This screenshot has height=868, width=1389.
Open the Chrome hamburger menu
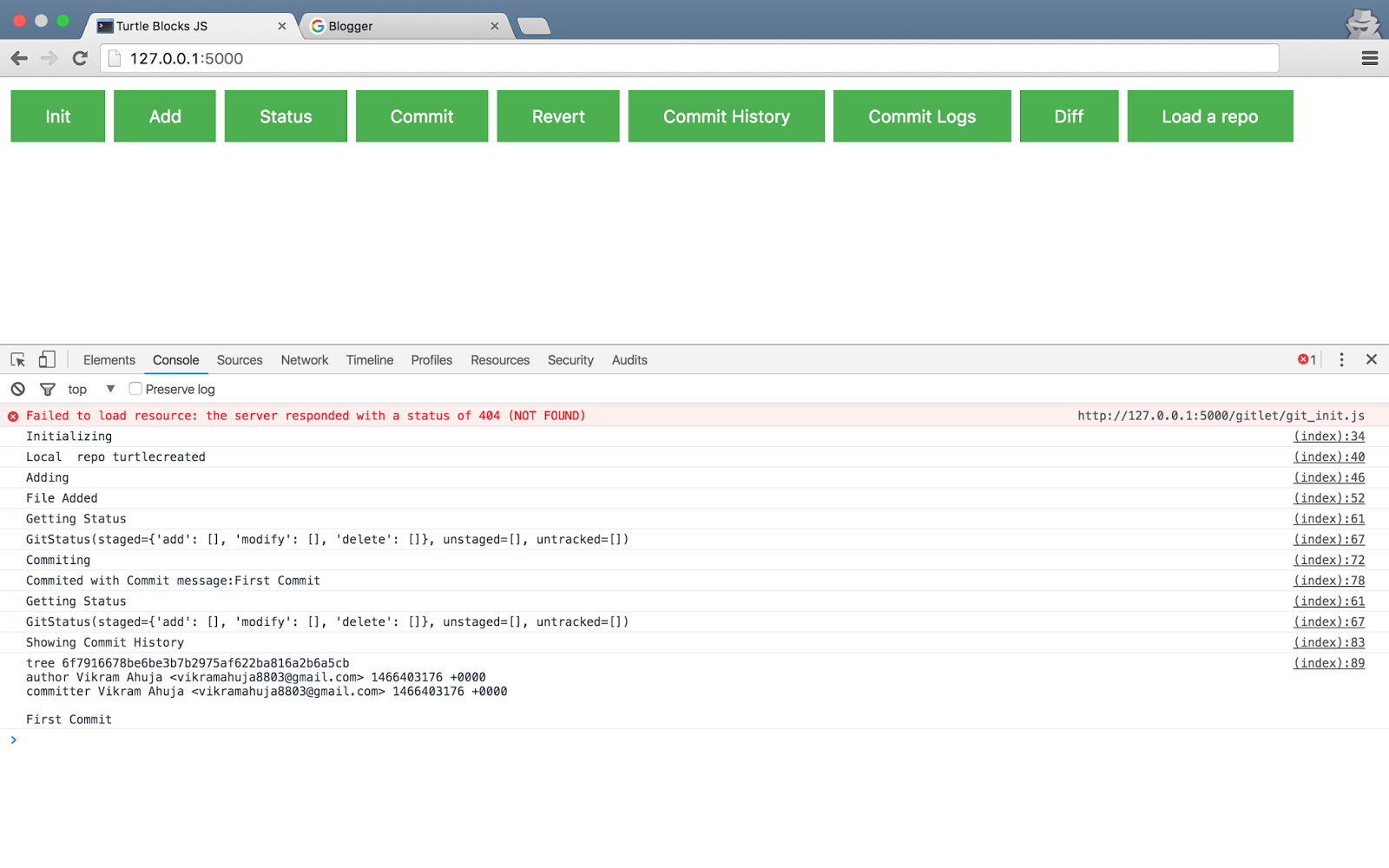[1370, 58]
